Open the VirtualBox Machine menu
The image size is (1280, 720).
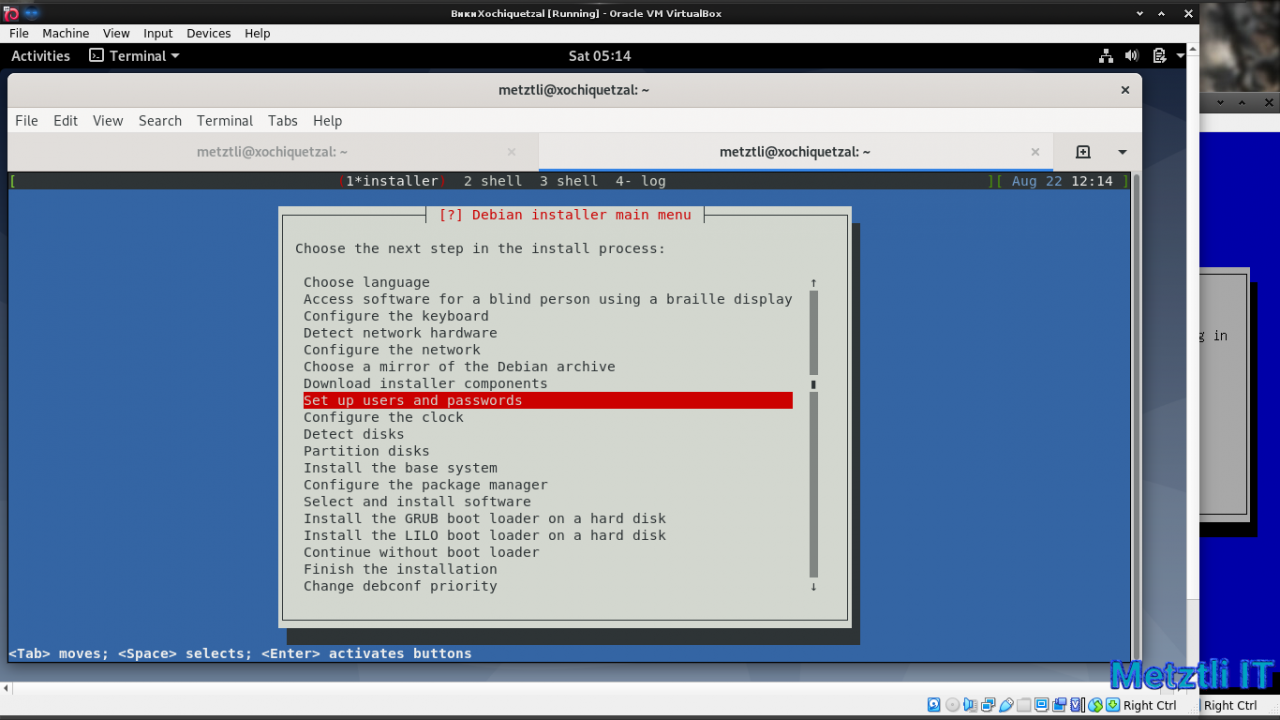point(66,33)
